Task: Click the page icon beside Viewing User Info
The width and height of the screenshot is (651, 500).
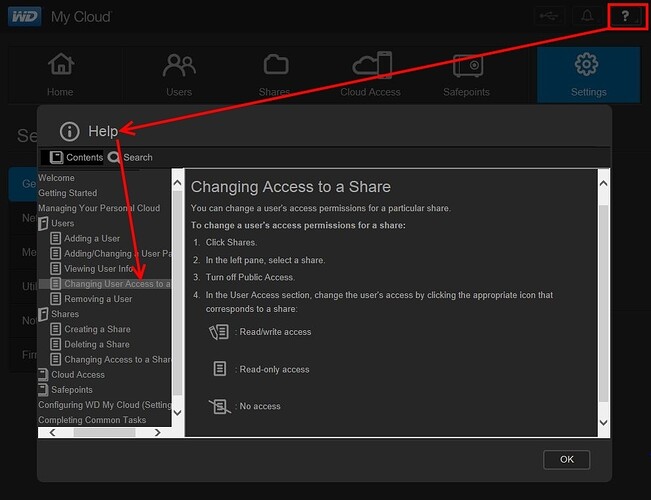Action: [x=56, y=269]
